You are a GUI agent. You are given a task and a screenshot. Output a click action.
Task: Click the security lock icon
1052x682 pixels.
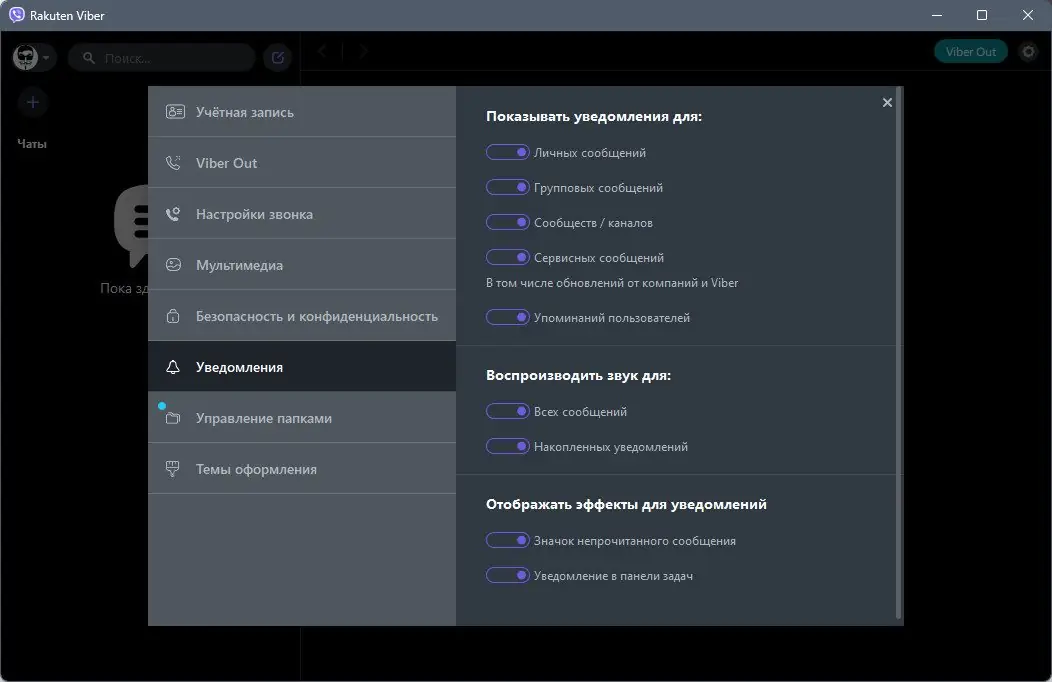(174, 316)
